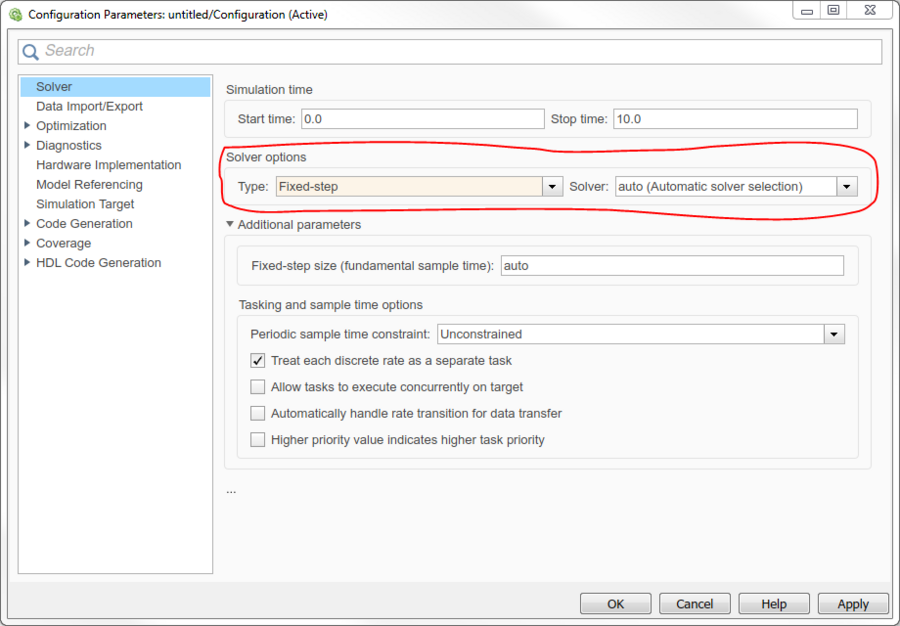Expand the Optimization tree node
The width and height of the screenshot is (900, 626).
point(27,126)
